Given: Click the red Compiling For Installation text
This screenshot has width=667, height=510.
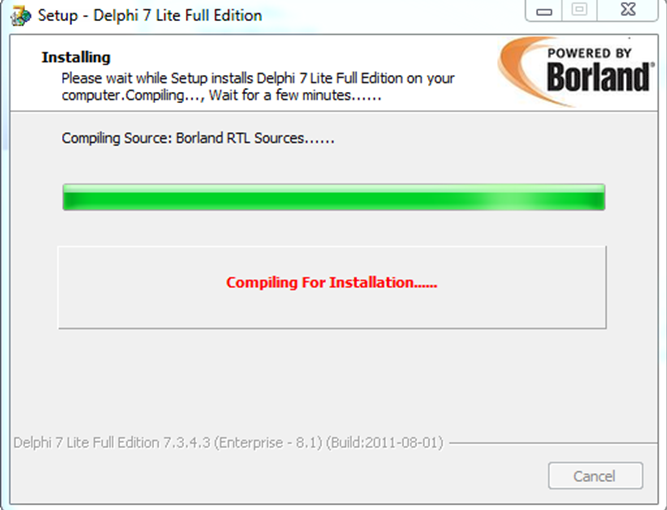Looking at the screenshot, I should tap(331, 282).
